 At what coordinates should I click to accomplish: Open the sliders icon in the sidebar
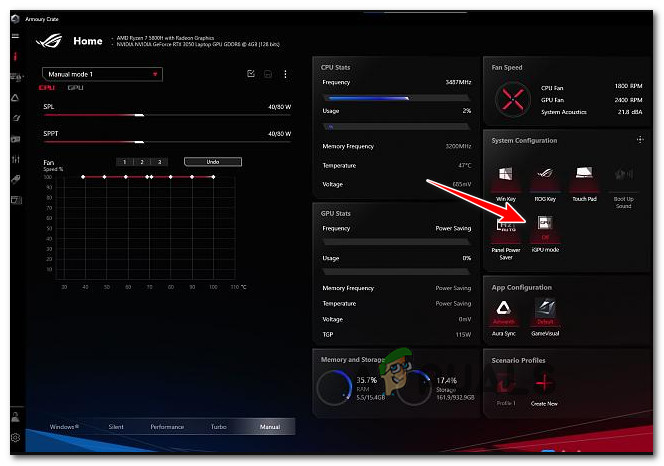[x=16, y=159]
